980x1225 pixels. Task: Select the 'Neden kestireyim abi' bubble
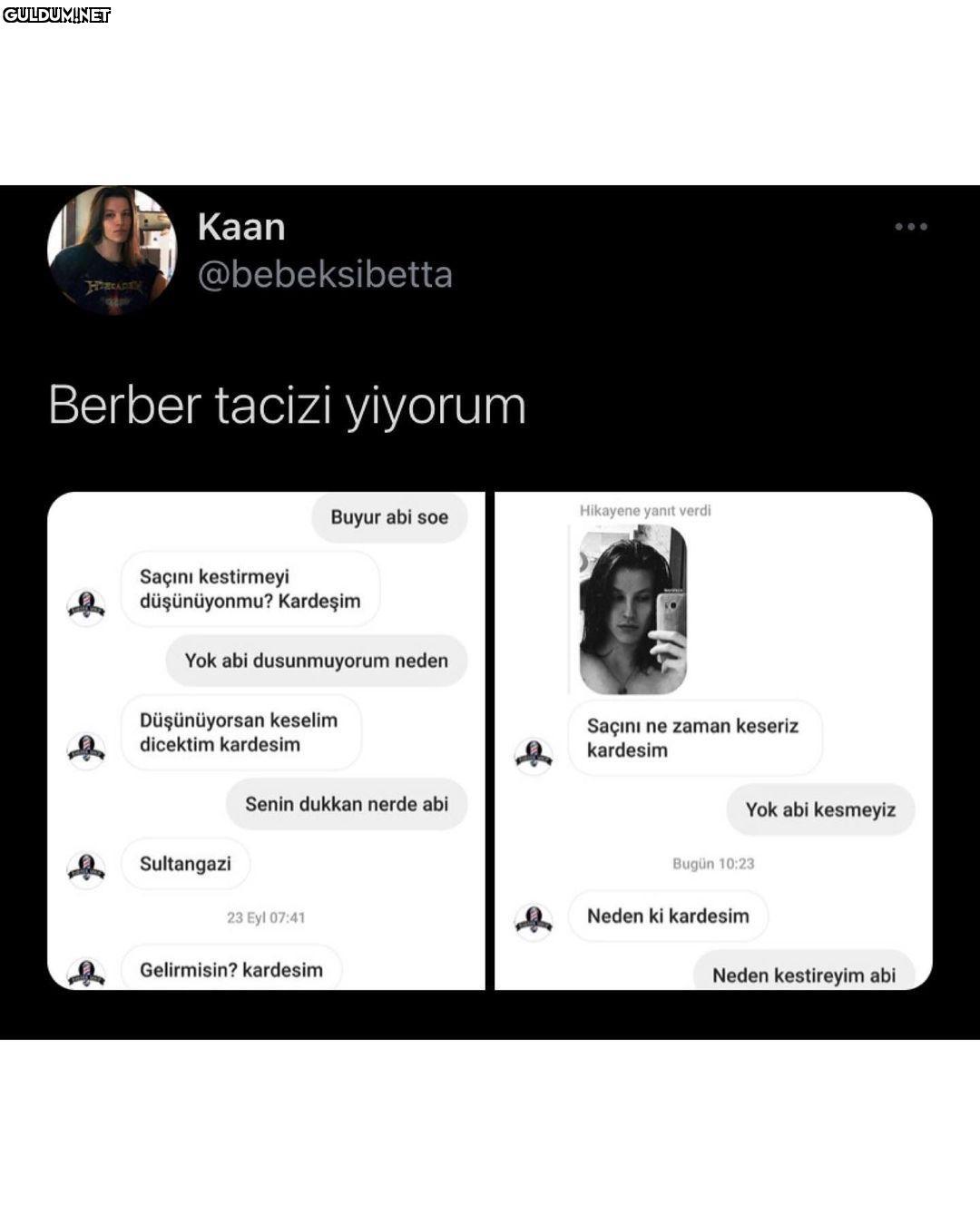click(x=804, y=971)
